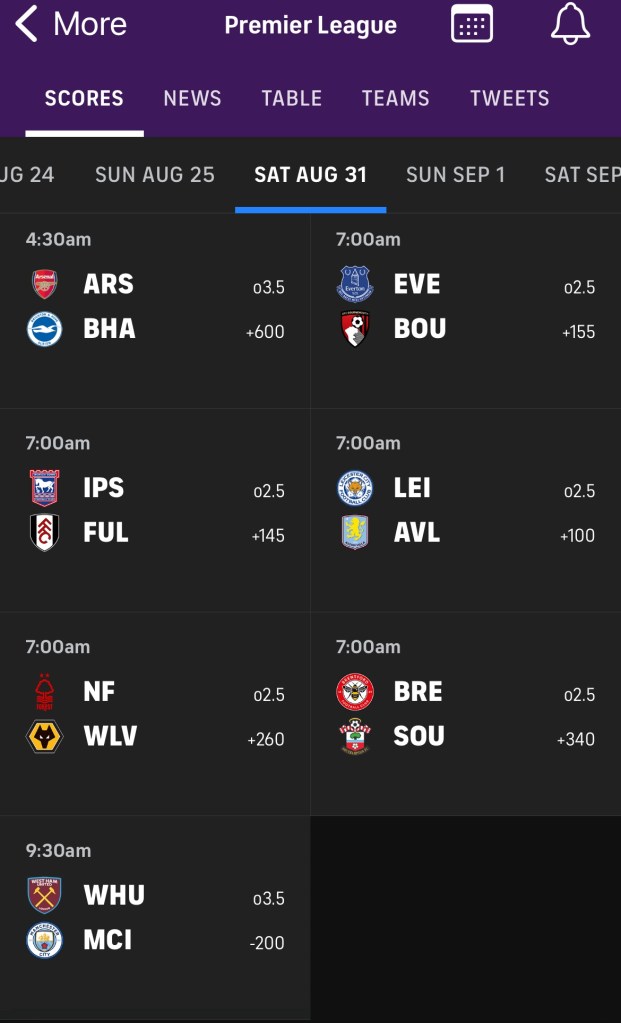Tap the notification bell icon
The height and width of the screenshot is (1023, 621).
click(570, 24)
